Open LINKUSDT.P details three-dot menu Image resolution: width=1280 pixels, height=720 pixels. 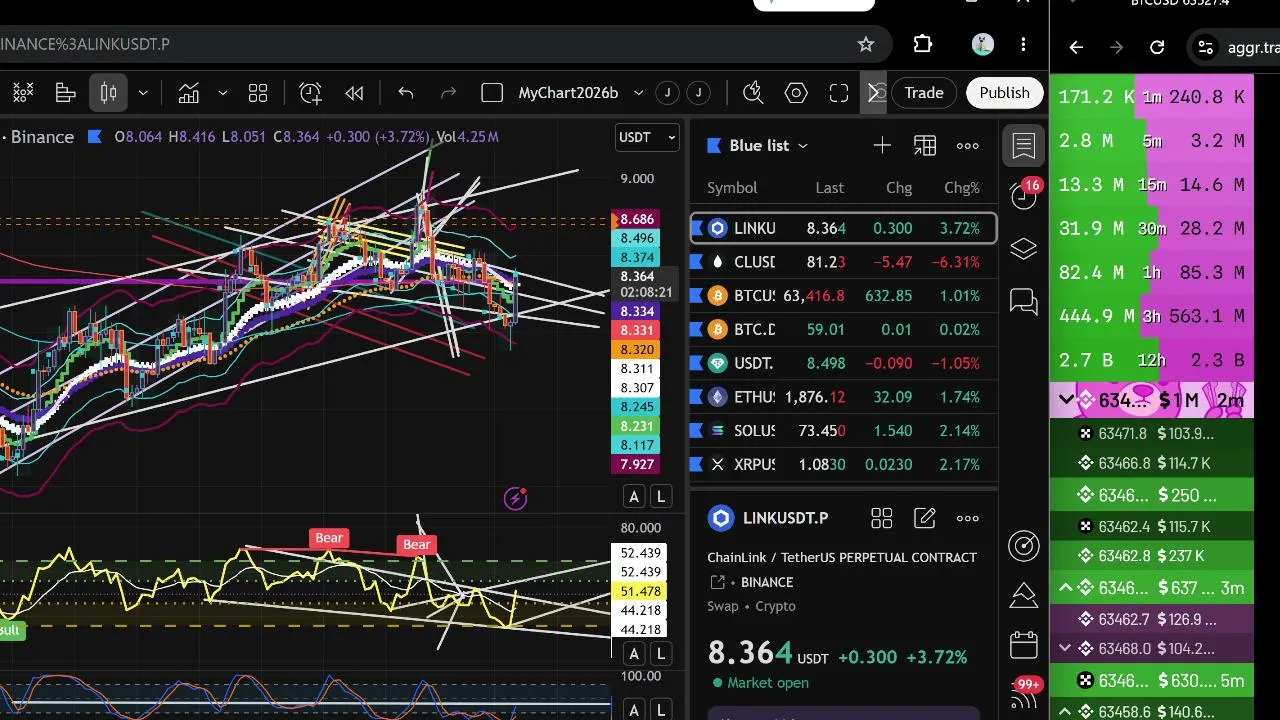968,518
